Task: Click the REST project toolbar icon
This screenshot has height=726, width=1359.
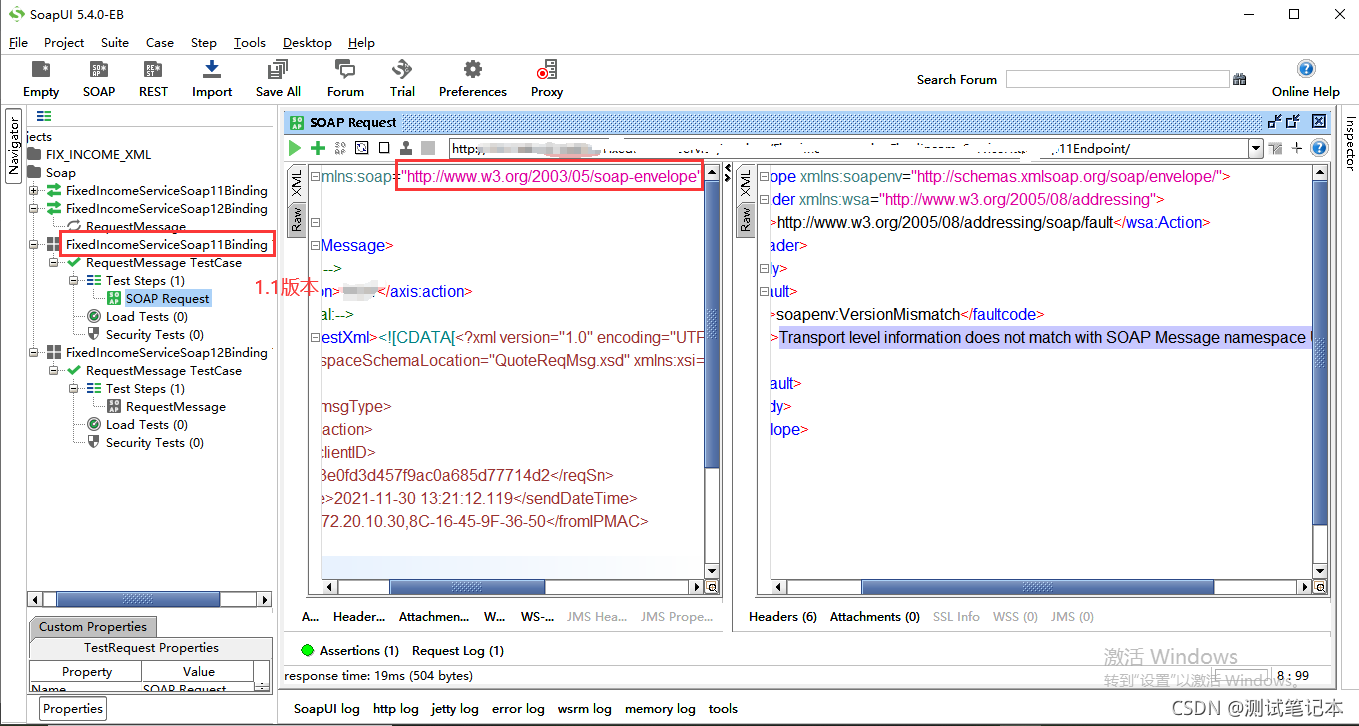Action: (x=153, y=69)
